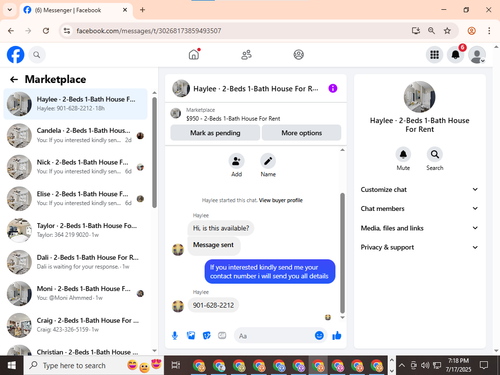Viewport: 500px width, 375px height.
Task: Open the purple conversation information icon
Action: pyautogui.click(x=333, y=88)
